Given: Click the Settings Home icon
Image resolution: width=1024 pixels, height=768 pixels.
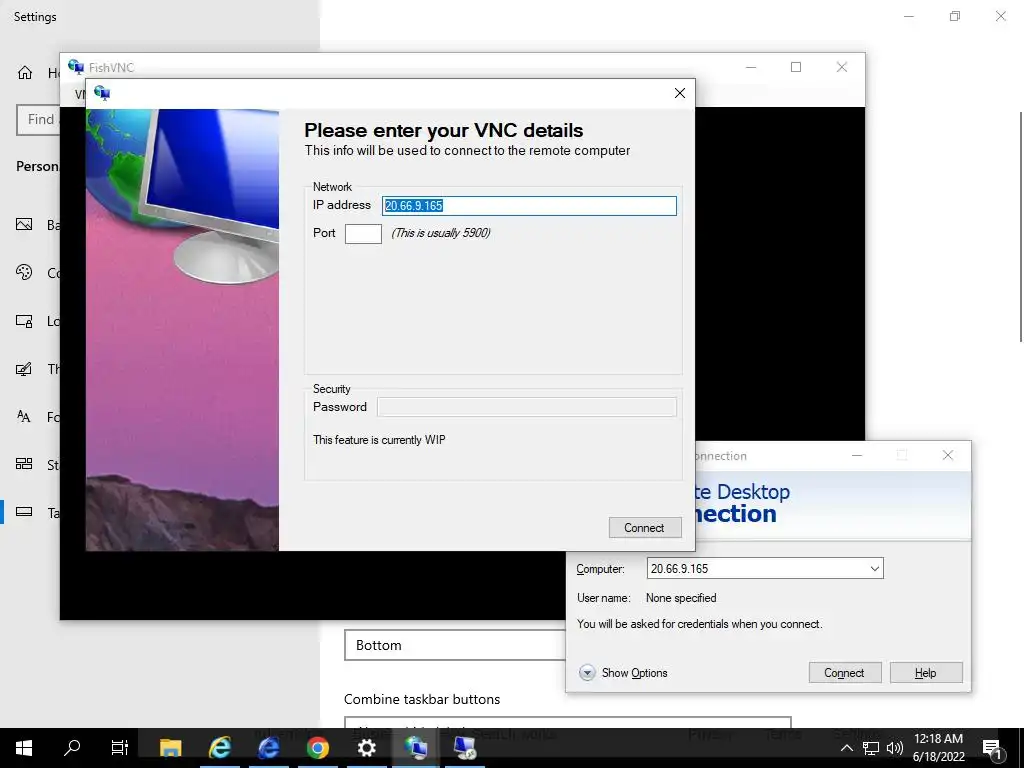Looking at the screenshot, I should pos(25,72).
